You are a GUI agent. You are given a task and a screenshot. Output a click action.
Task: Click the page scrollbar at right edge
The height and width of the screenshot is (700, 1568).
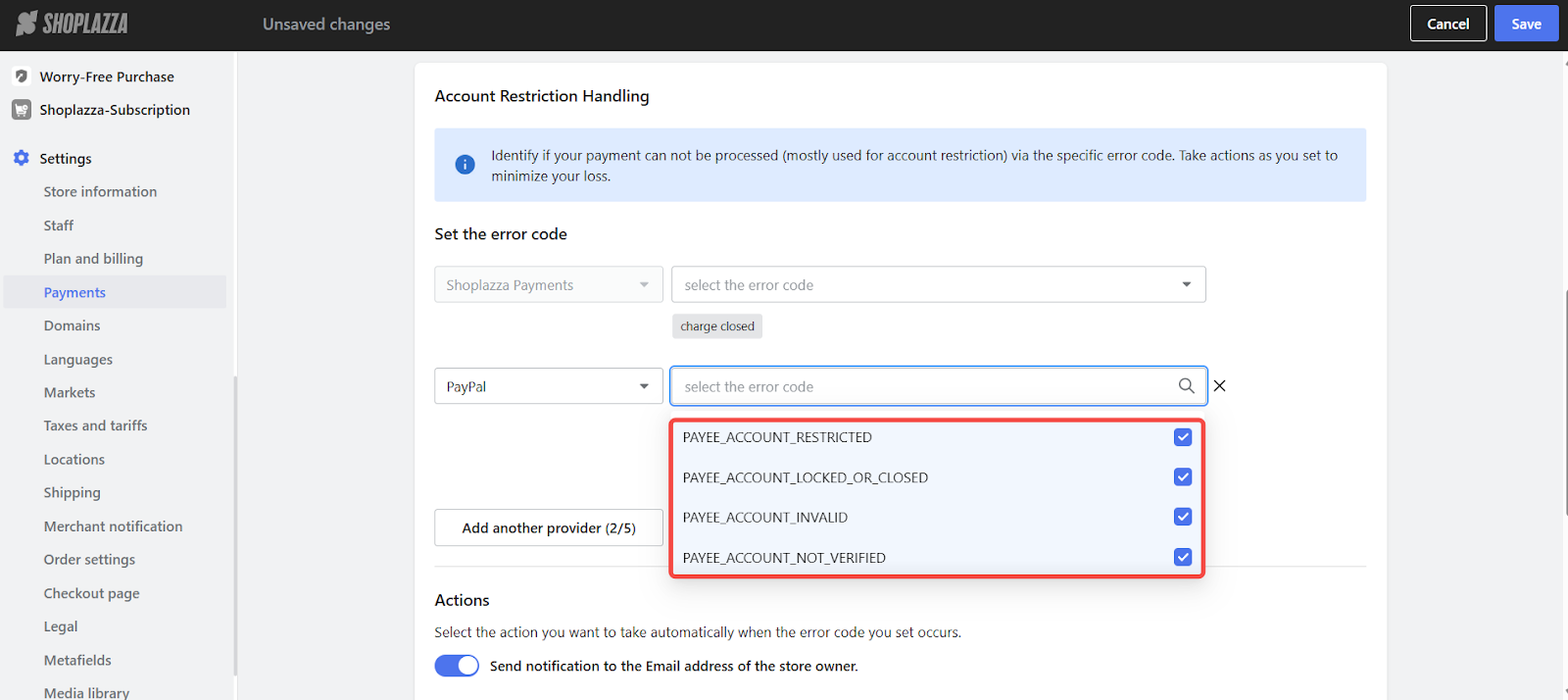click(x=1565, y=403)
